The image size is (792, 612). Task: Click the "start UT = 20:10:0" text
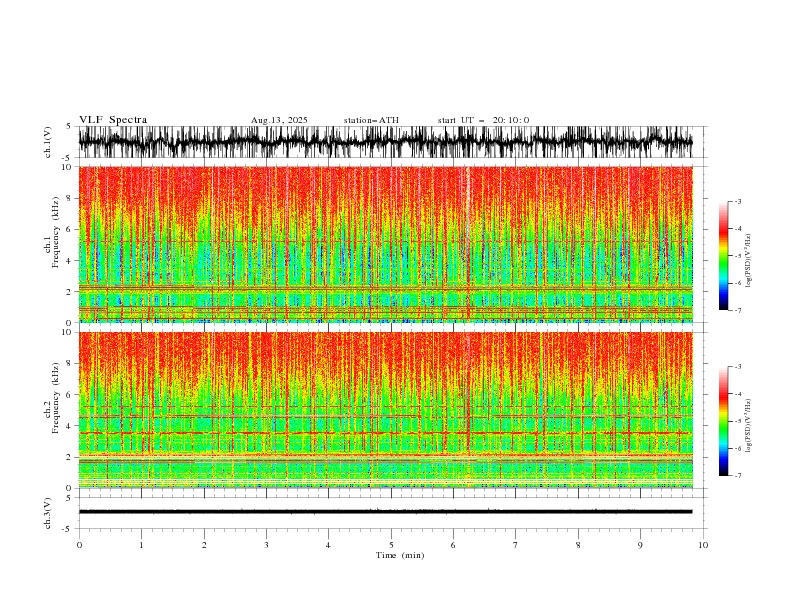point(483,120)
